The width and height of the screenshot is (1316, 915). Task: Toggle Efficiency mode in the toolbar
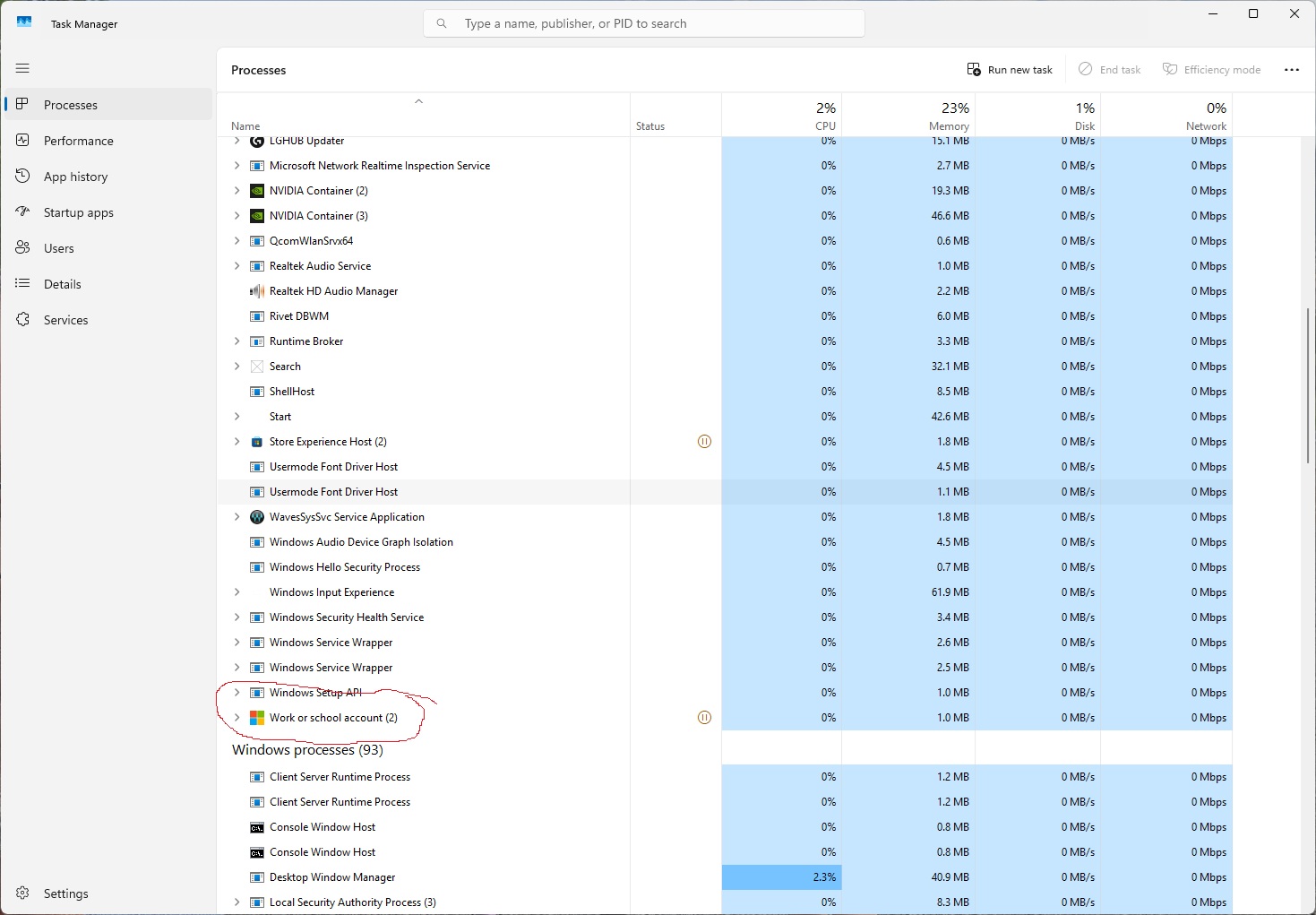pyautogui.click(x=1211, y=69)
